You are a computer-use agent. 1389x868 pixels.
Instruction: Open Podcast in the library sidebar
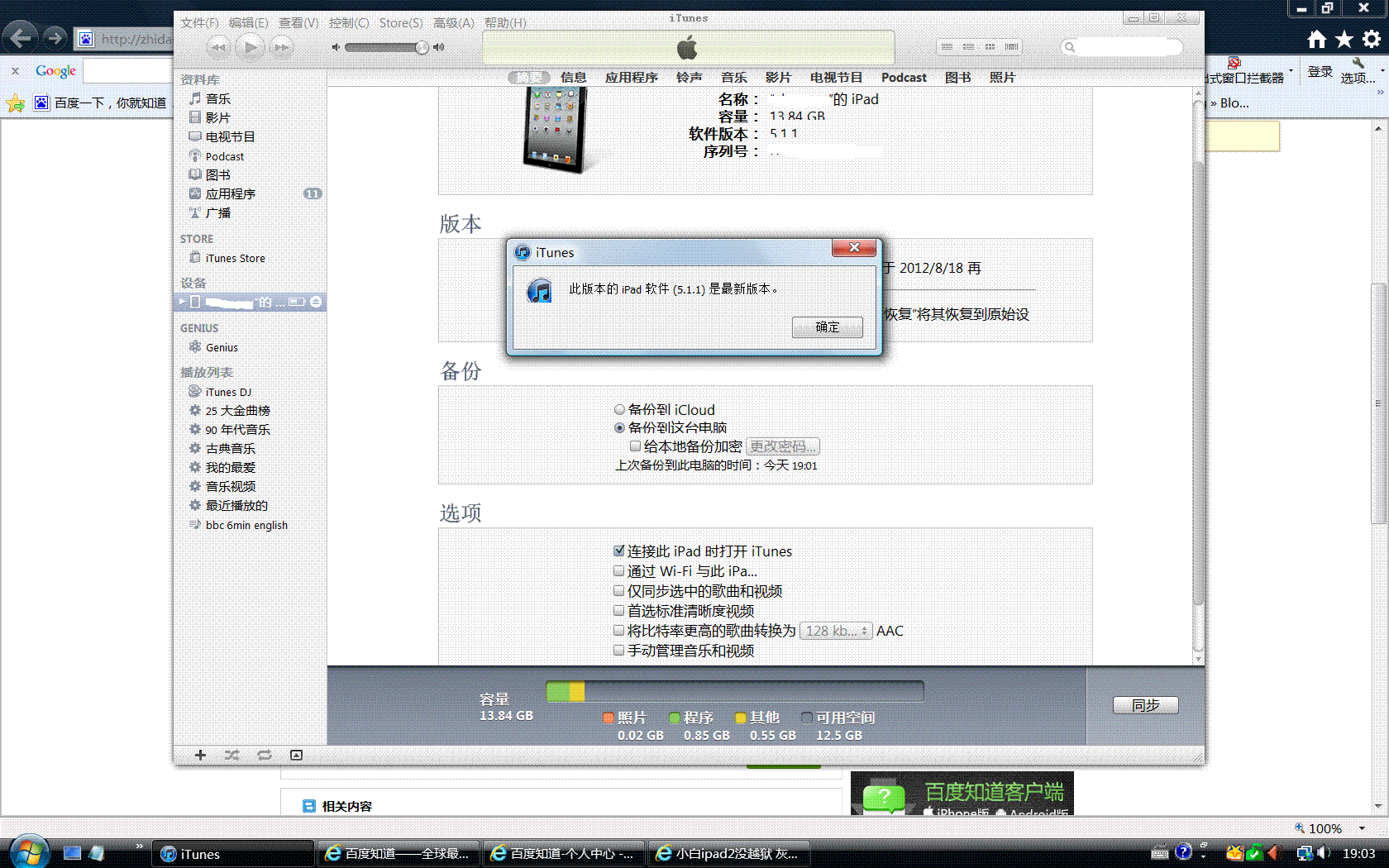[x=225, y=156]
